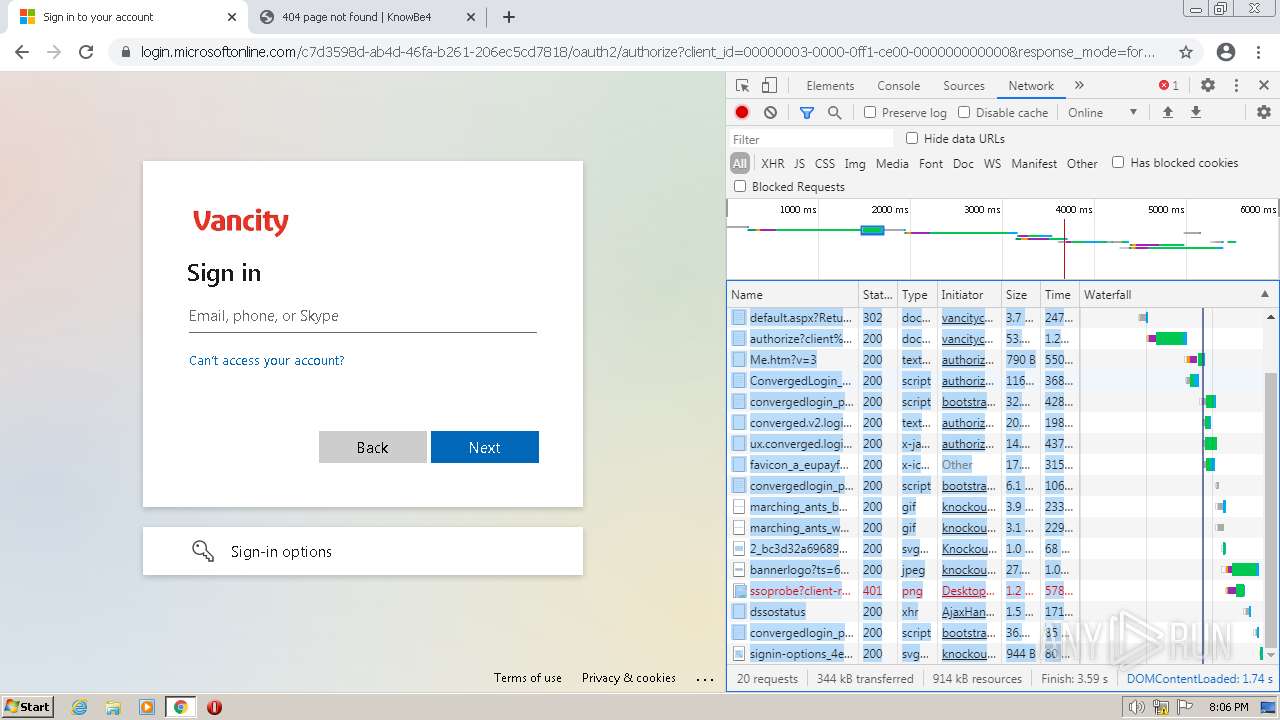Open Network panel settings gear
Image resolution: width=1280 pixels, height=720 pixels.
(x=1263, y=113)
